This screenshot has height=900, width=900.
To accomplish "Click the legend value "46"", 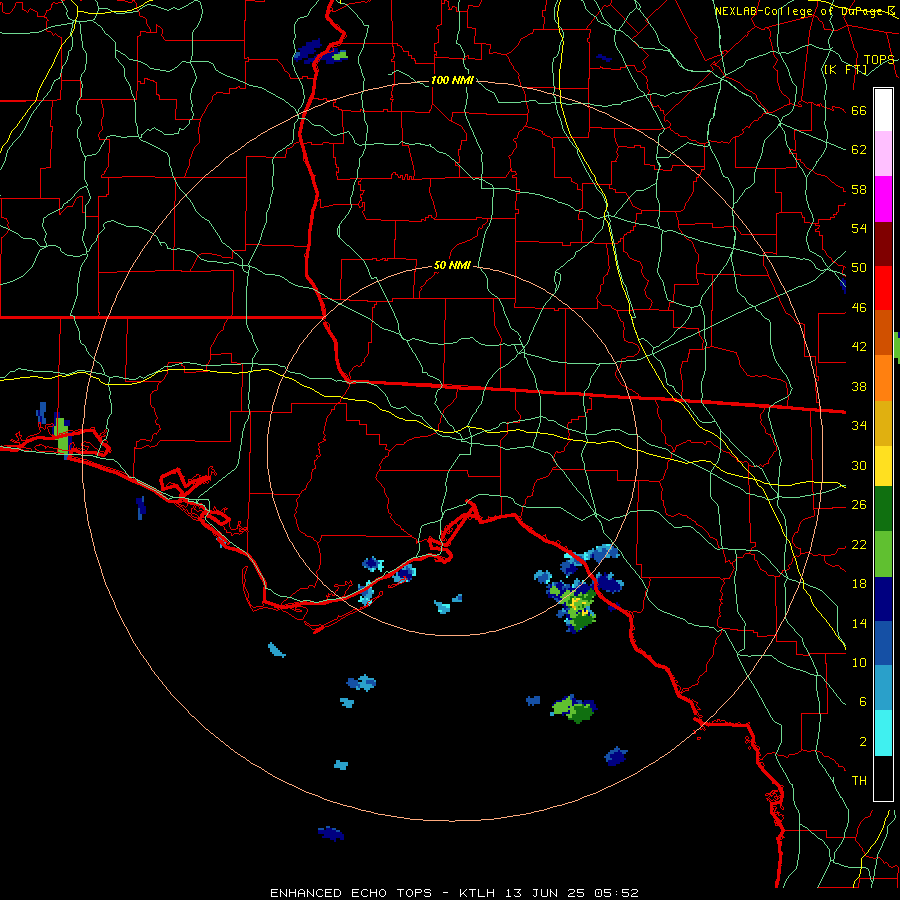I will 859,308.
